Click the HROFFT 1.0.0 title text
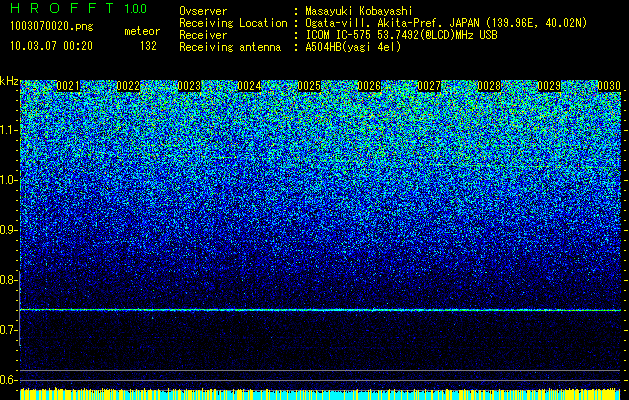 (x=79, y=8)
